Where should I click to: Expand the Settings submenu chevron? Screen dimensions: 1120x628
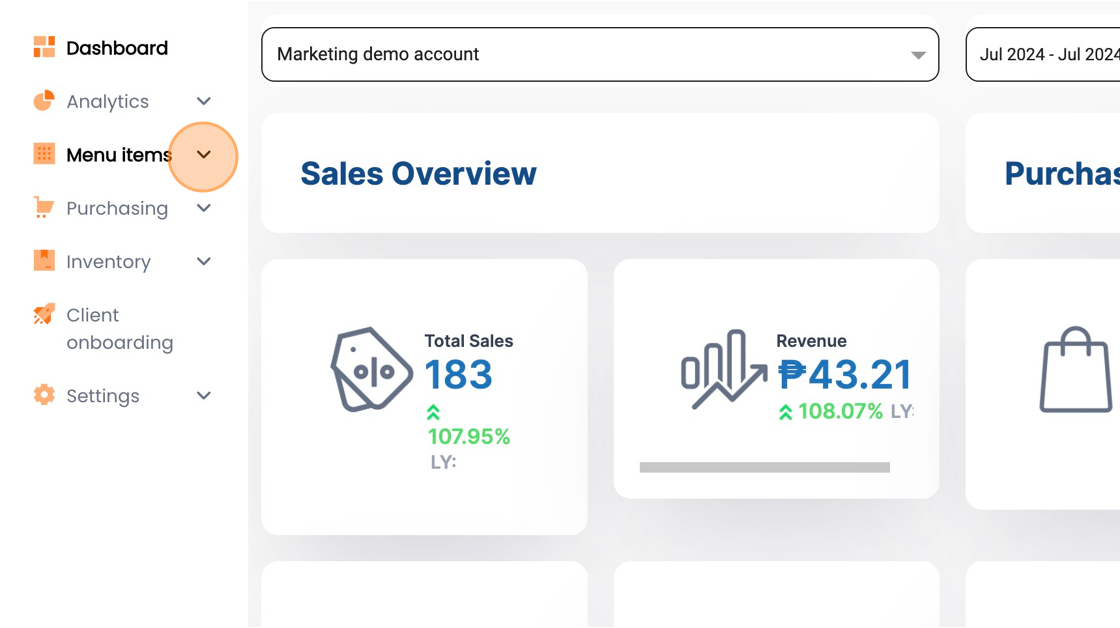(x=204, y=395)
